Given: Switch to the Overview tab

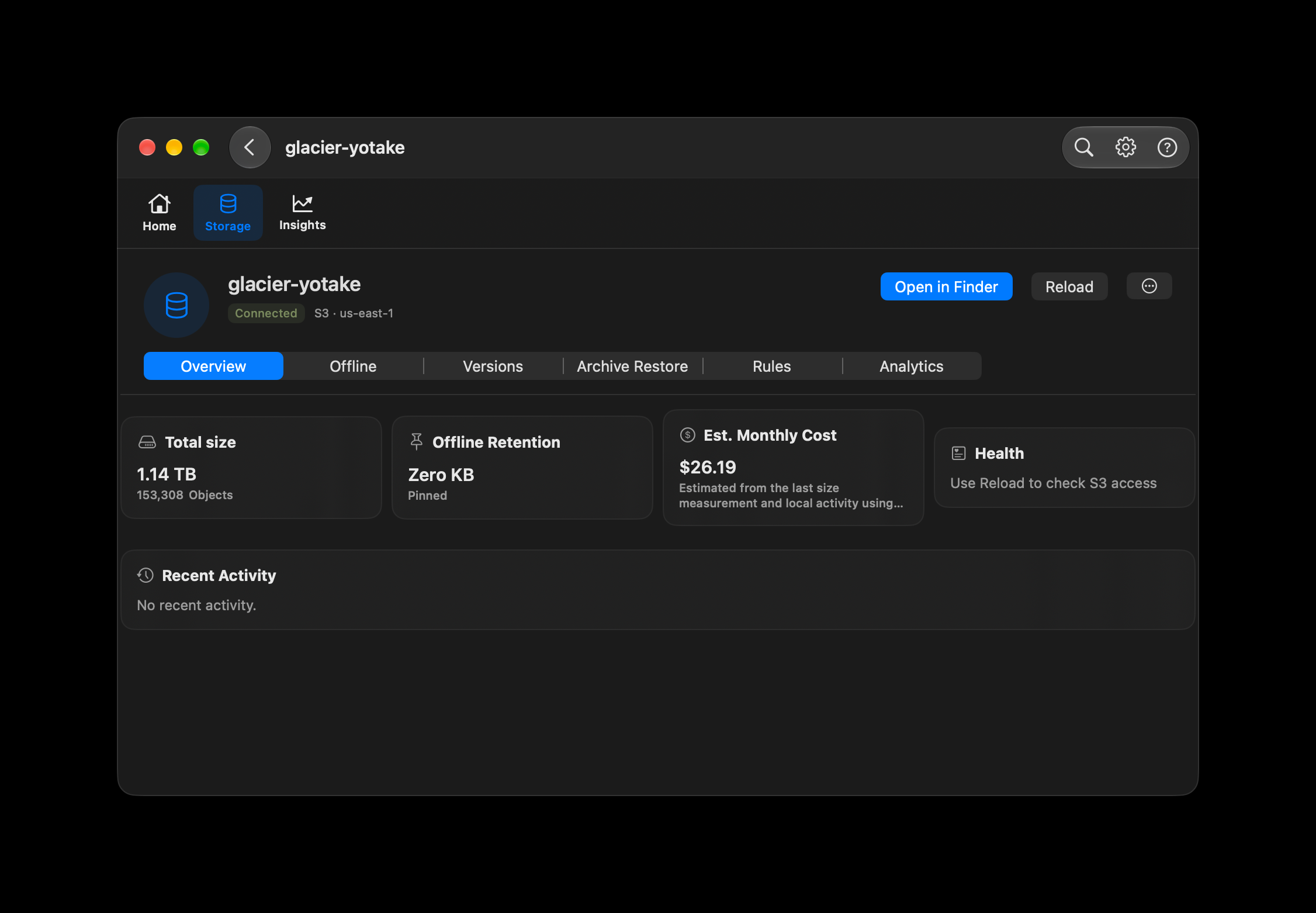Looking at the screenshot, I should (x=213, y=366).
